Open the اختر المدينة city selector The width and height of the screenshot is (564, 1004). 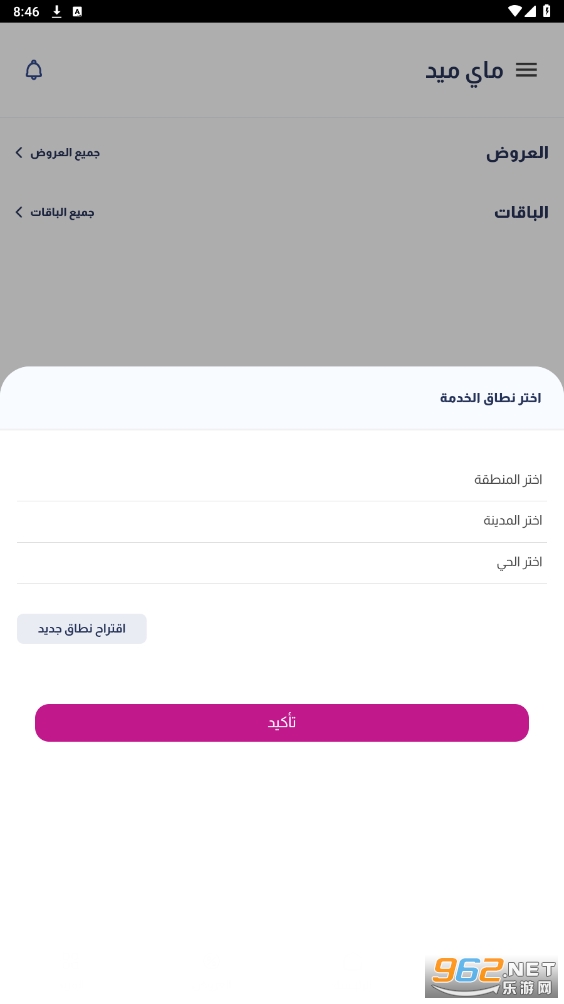[282, 521]
